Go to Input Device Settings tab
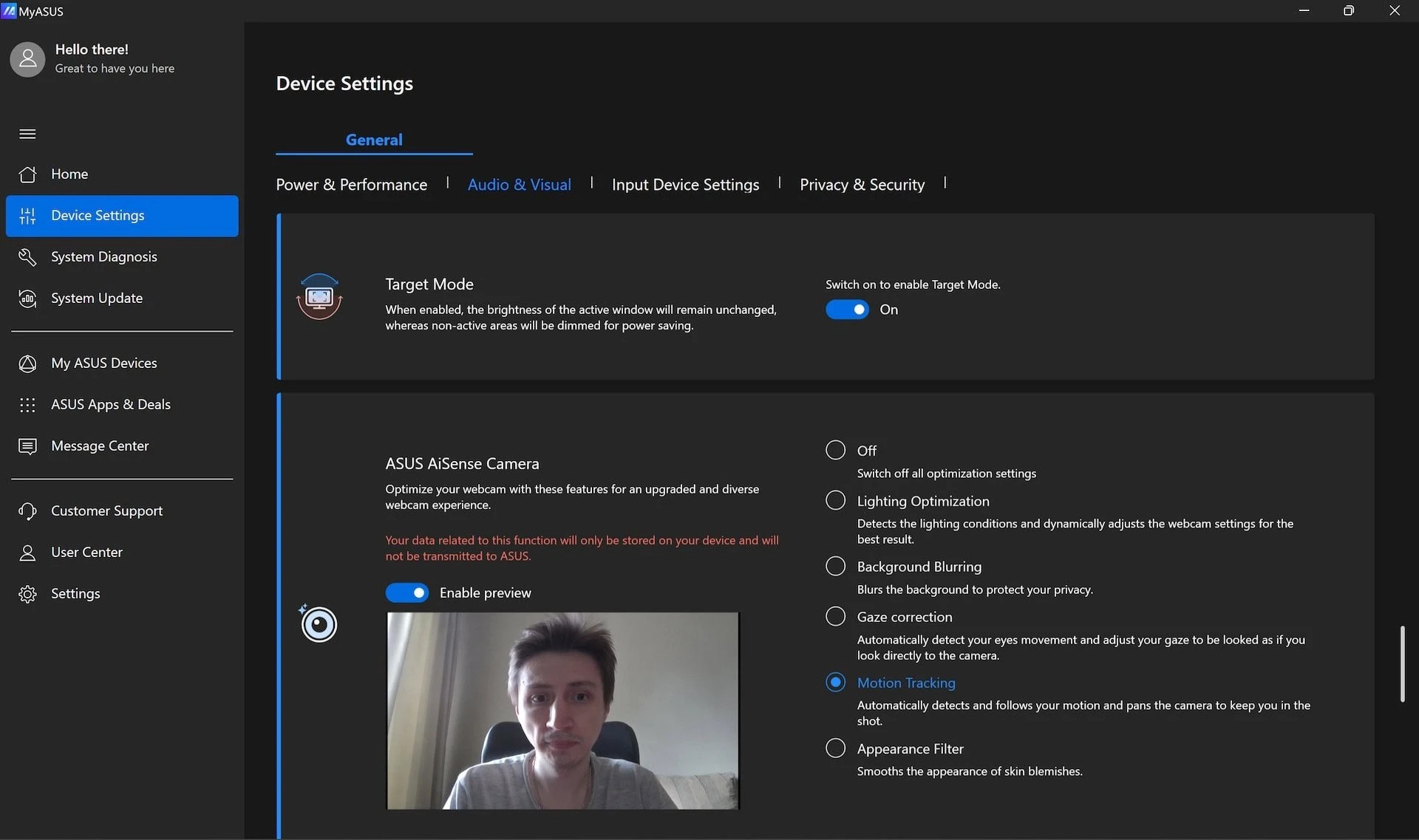The image size is (1419, 840). pos(685,185)
